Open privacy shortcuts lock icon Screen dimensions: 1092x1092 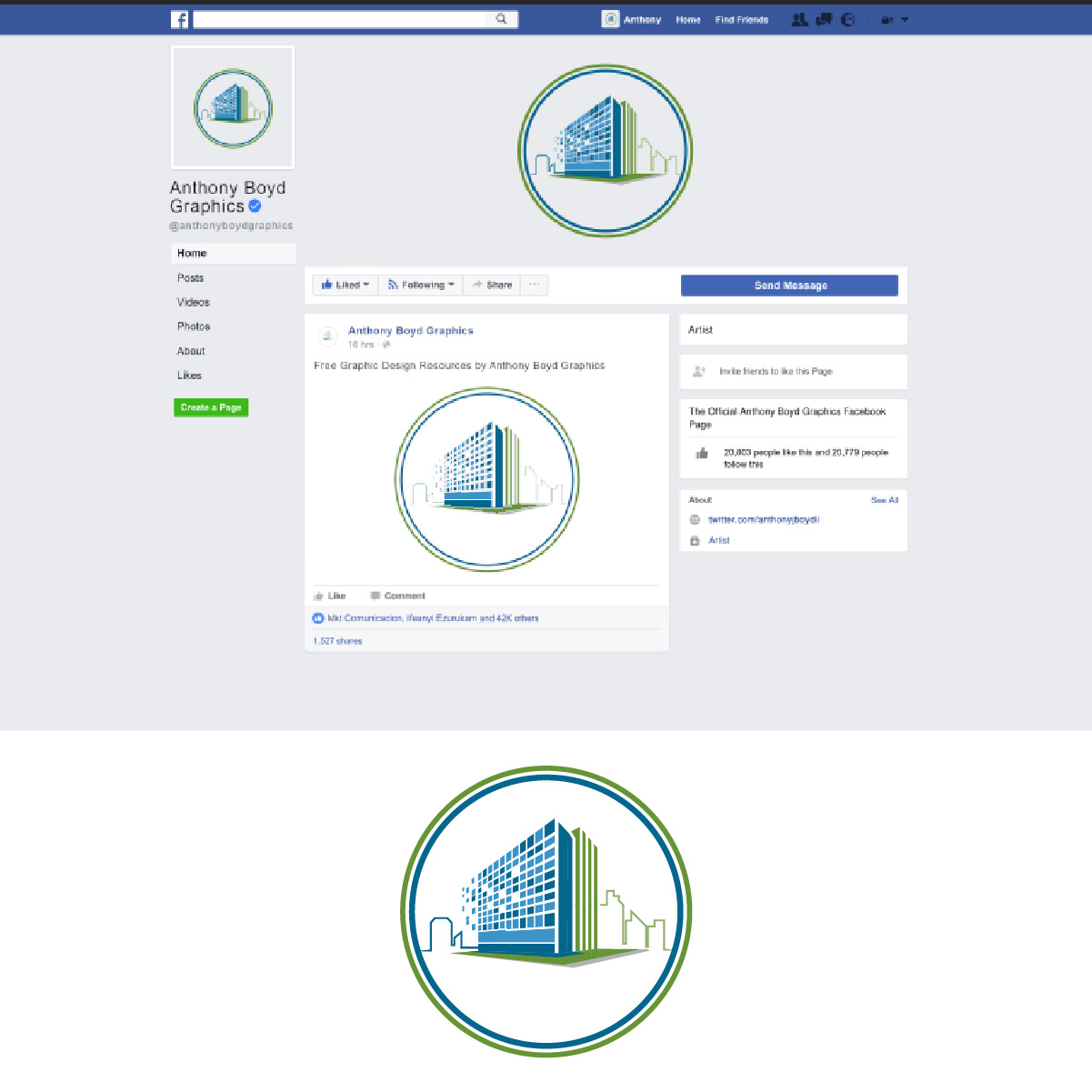coord(887,20)
